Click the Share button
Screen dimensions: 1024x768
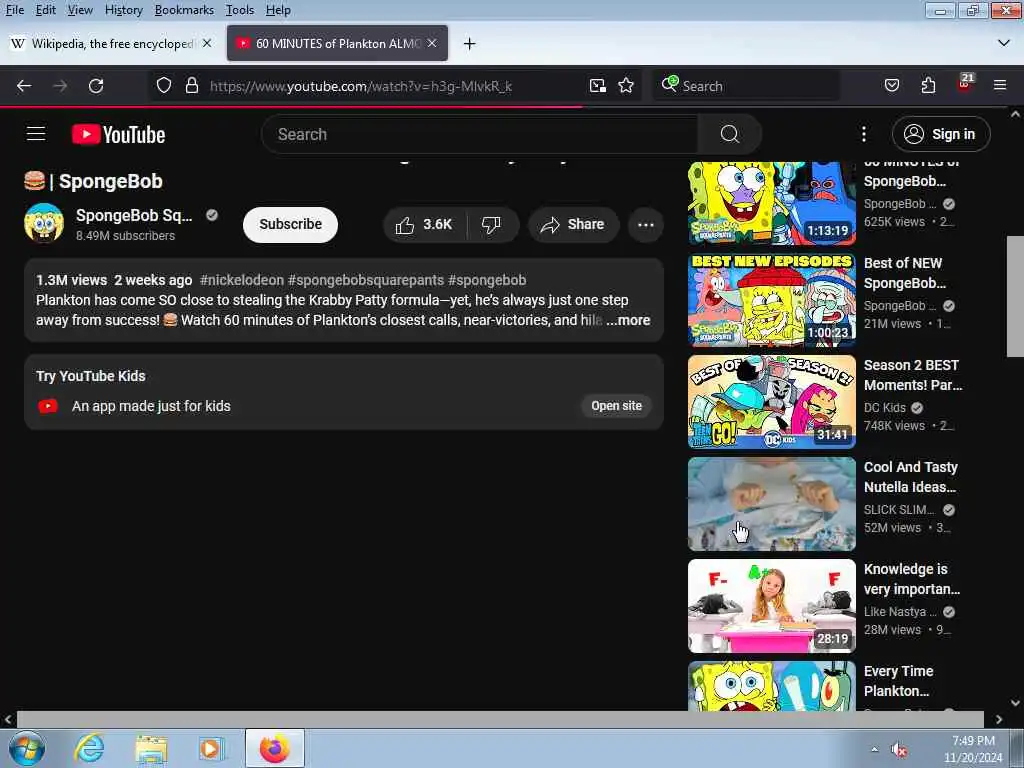(573, 225)
